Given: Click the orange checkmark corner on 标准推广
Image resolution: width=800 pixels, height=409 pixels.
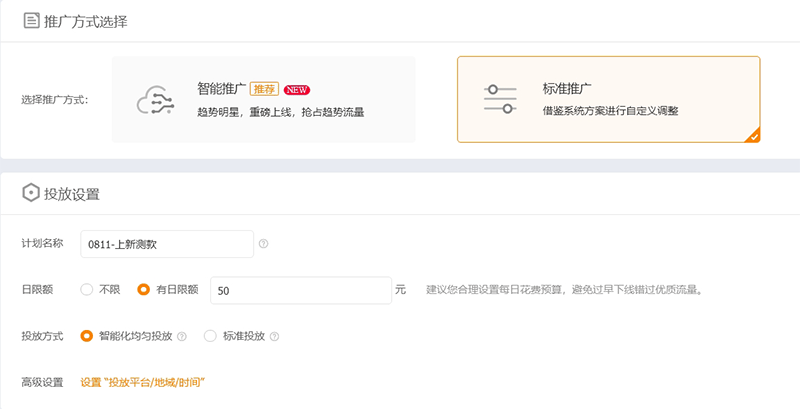Looking at the screenshot, I should coord(753,136).
